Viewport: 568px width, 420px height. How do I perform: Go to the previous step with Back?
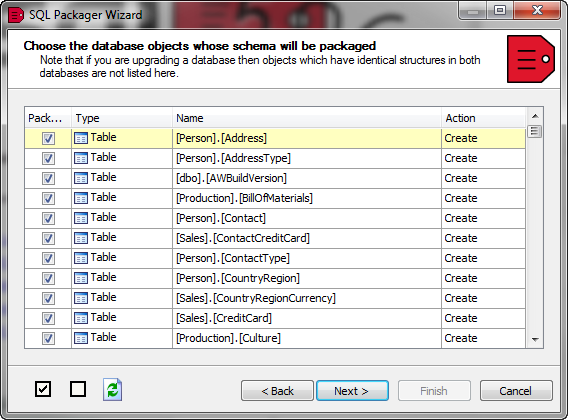(277, 391)
